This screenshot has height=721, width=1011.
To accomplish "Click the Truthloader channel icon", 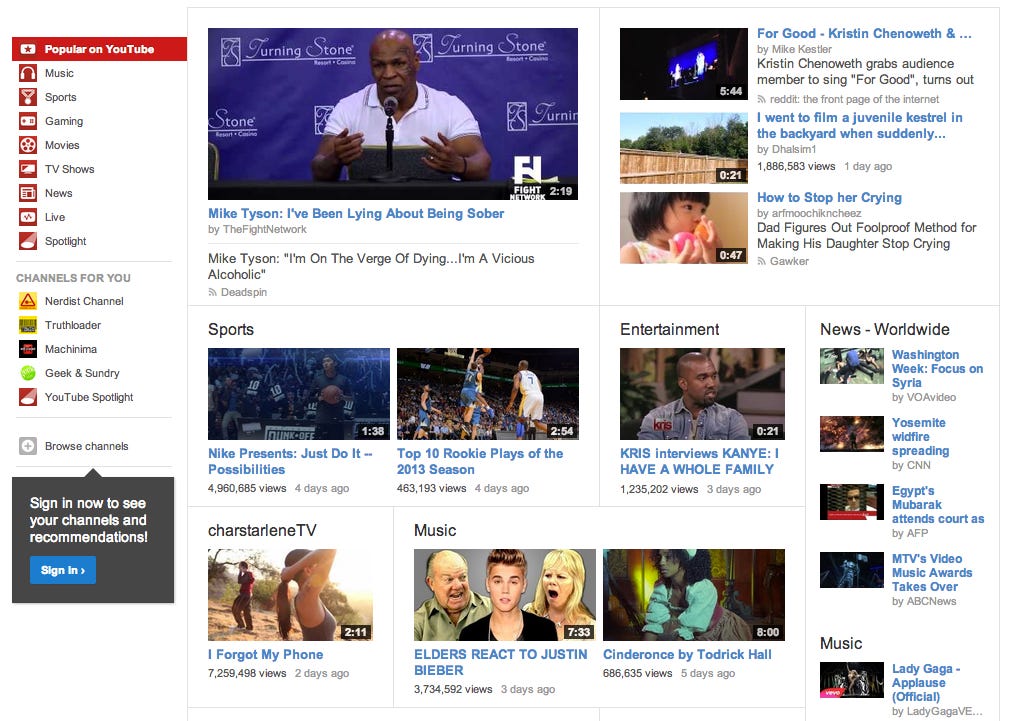I will tap(28, 325).
